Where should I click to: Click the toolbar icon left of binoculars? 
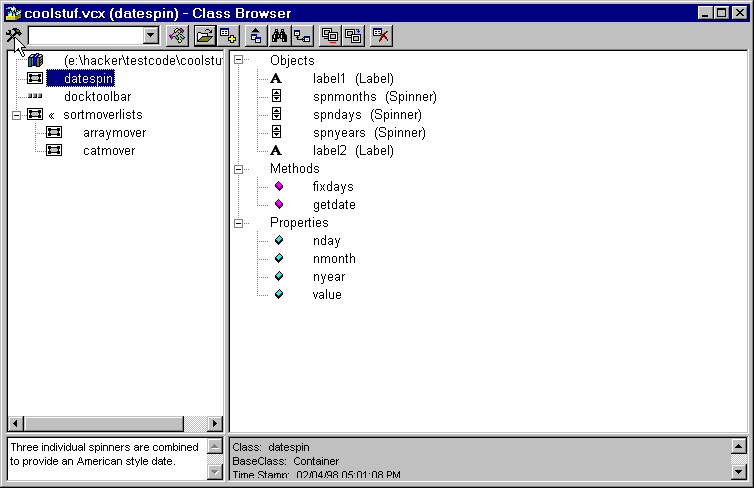click(x=255, y=36)
